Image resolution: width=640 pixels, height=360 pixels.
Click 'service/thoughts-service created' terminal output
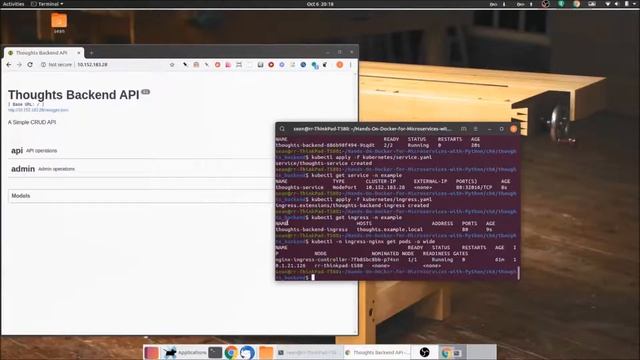click(x=324, y=163)
